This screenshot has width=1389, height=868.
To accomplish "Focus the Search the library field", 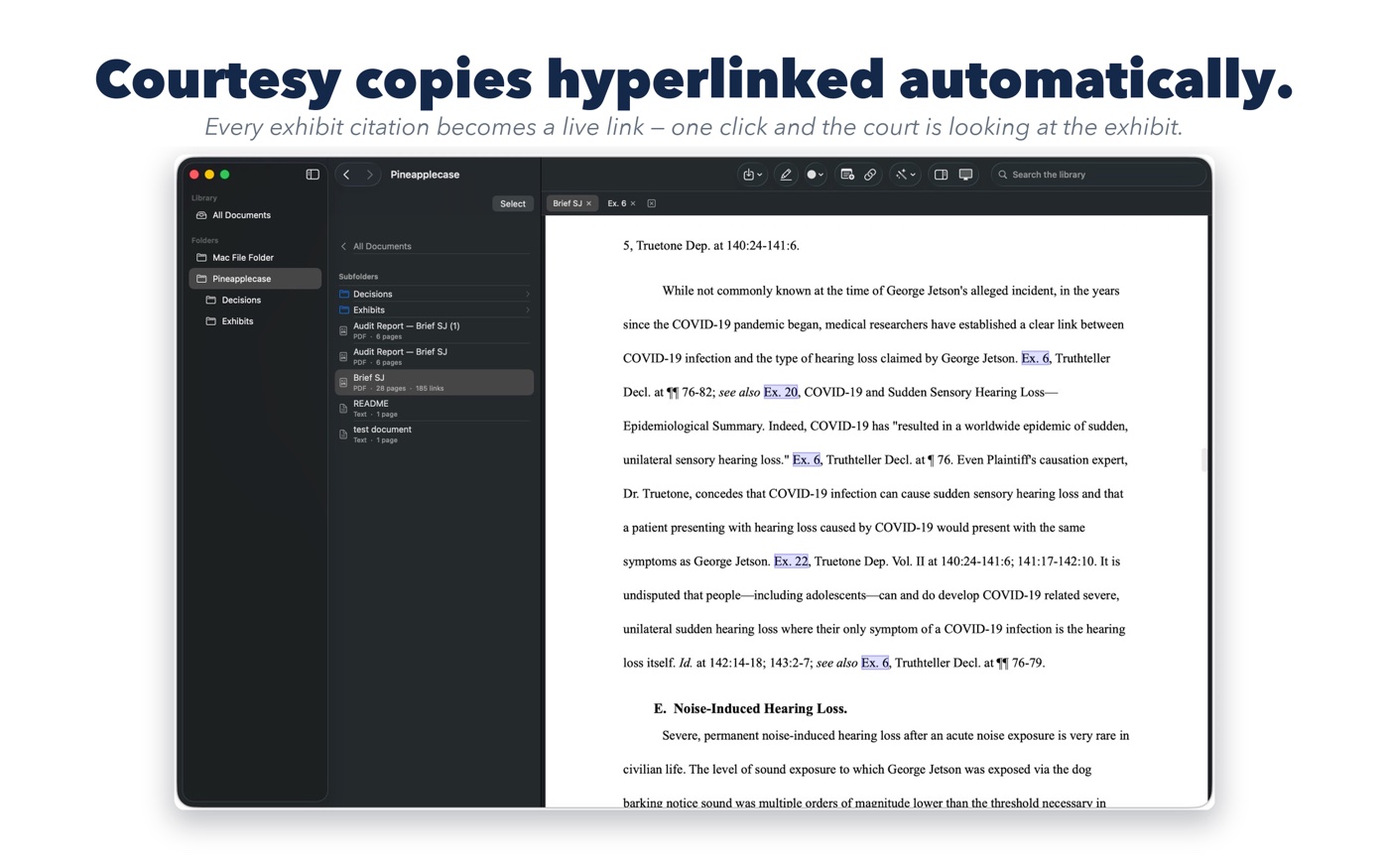I will tap(1097, 175).
